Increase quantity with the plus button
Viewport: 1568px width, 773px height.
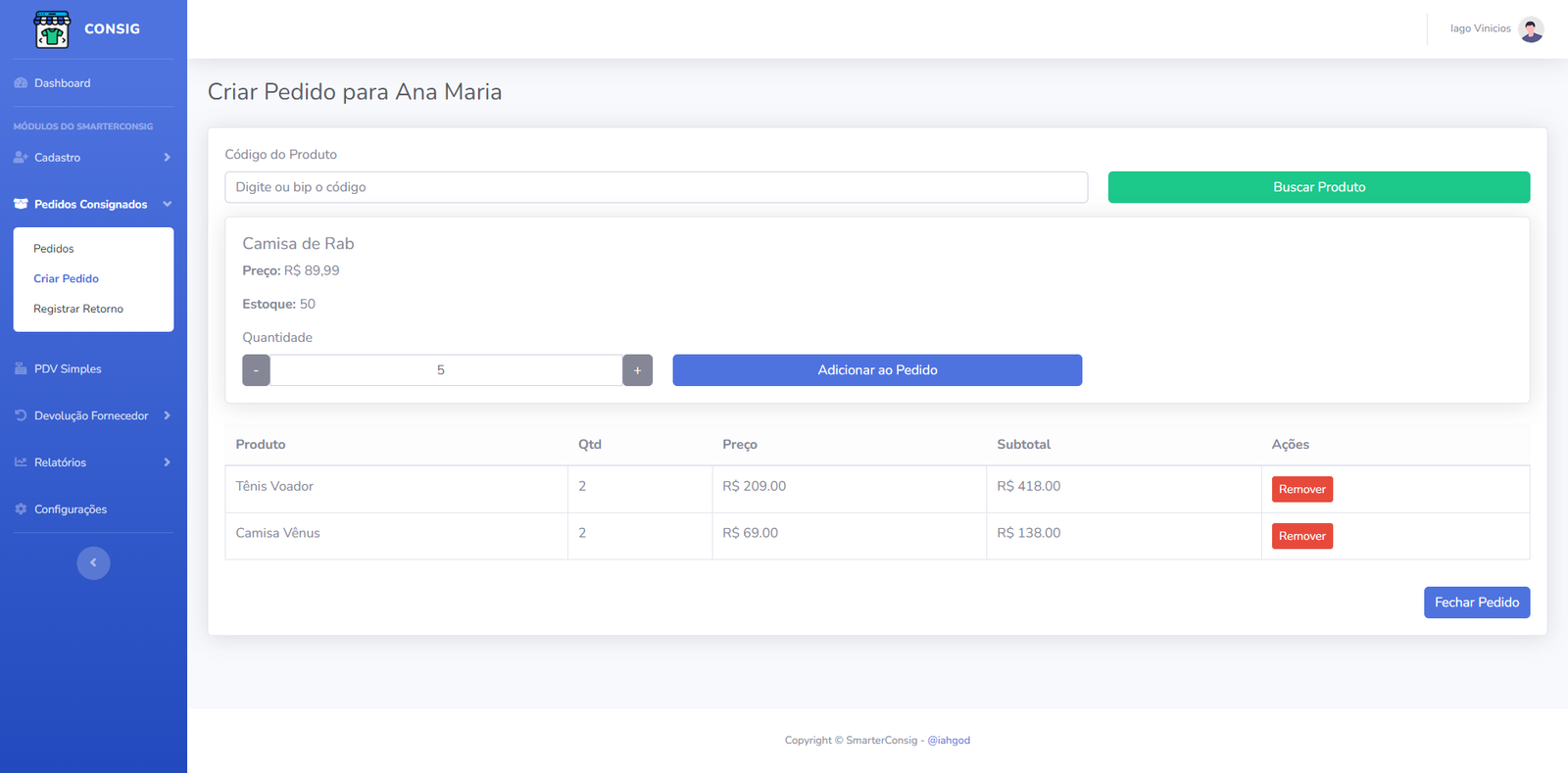pos(637,370)
